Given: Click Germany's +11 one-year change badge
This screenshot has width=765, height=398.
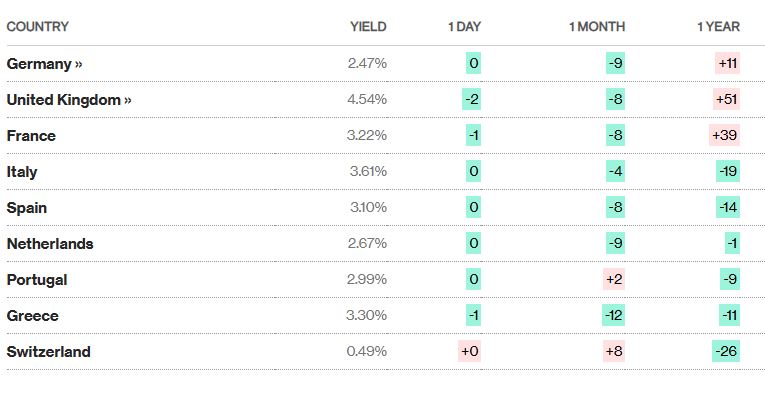Looking at the screenshot, I should 727,63.
